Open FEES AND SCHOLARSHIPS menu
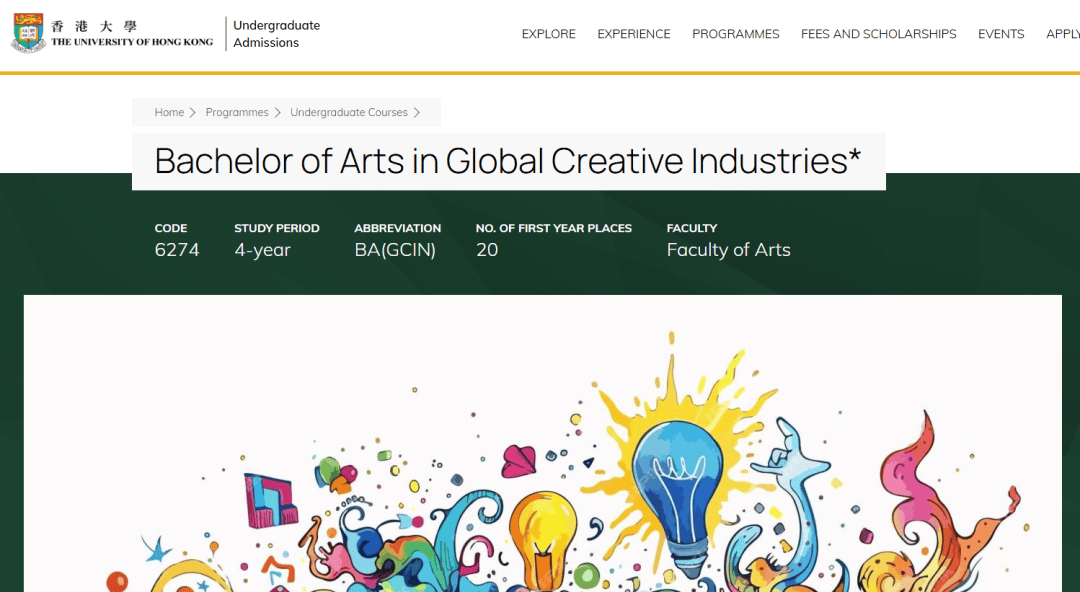 tap(878, 34)
